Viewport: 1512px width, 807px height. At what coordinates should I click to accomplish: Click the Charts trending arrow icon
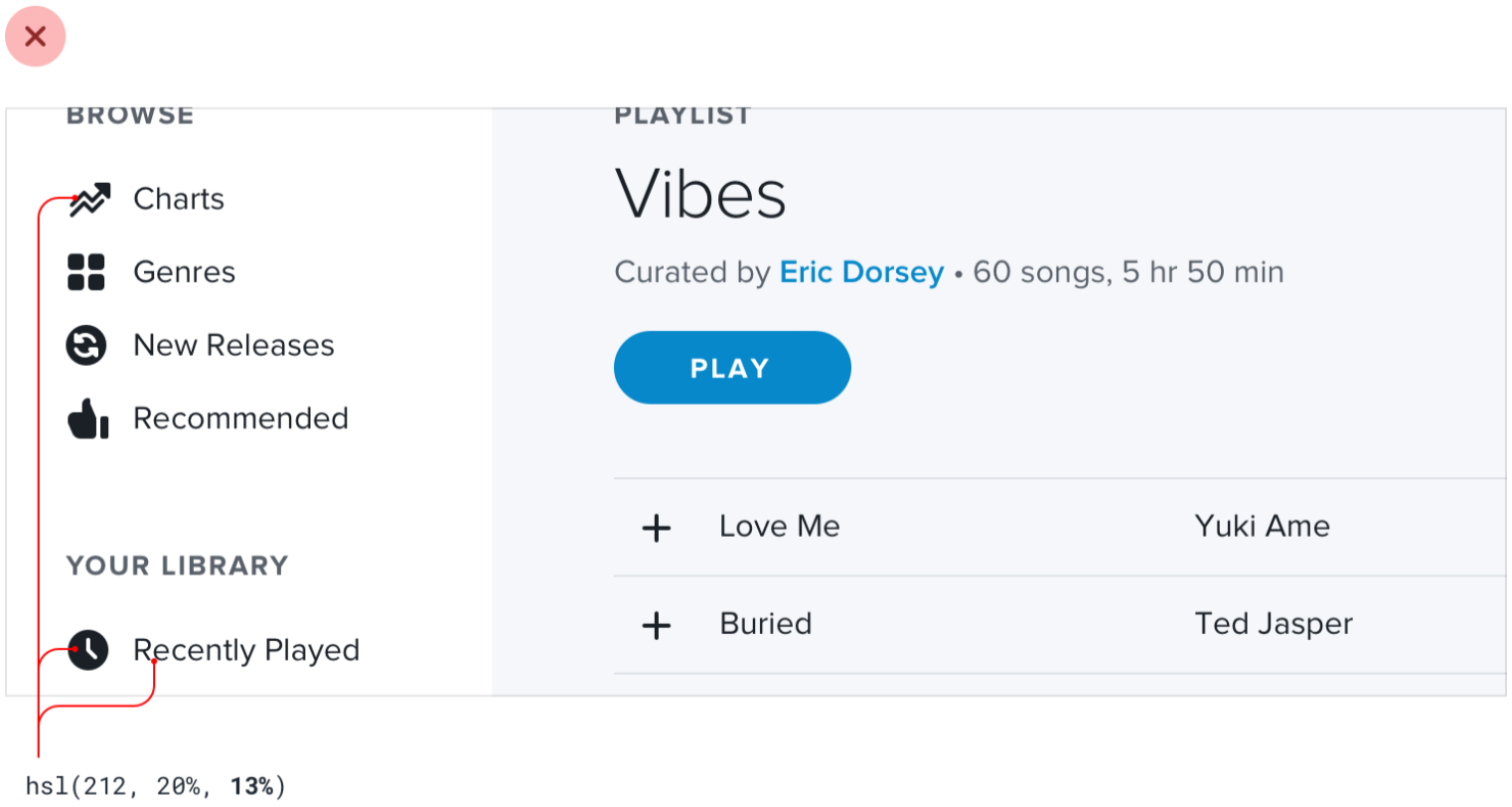(x=89, y=200)
